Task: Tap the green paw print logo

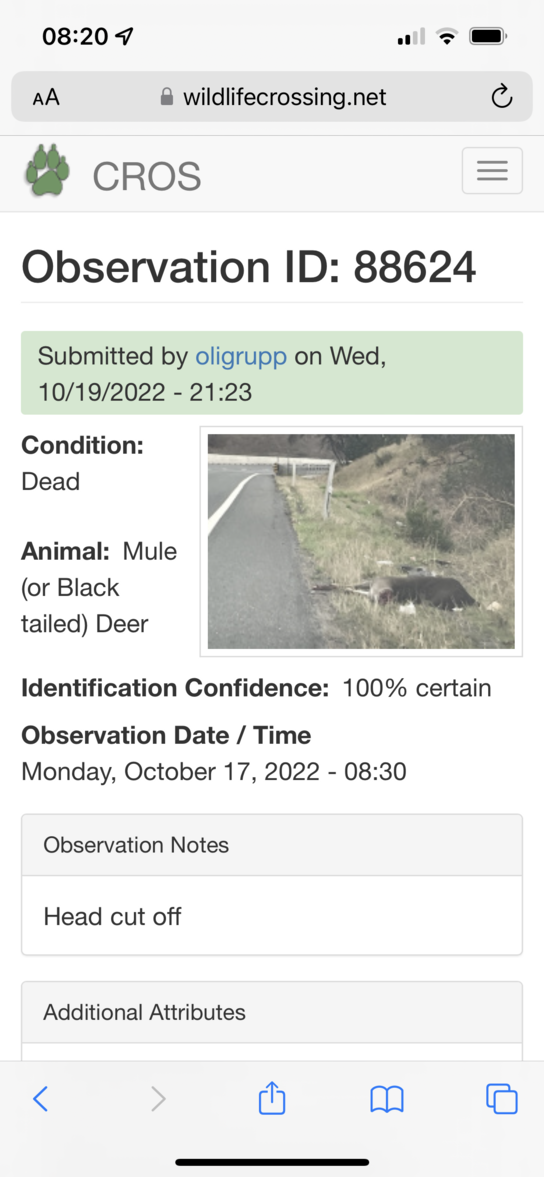Action: coord(47,169)
